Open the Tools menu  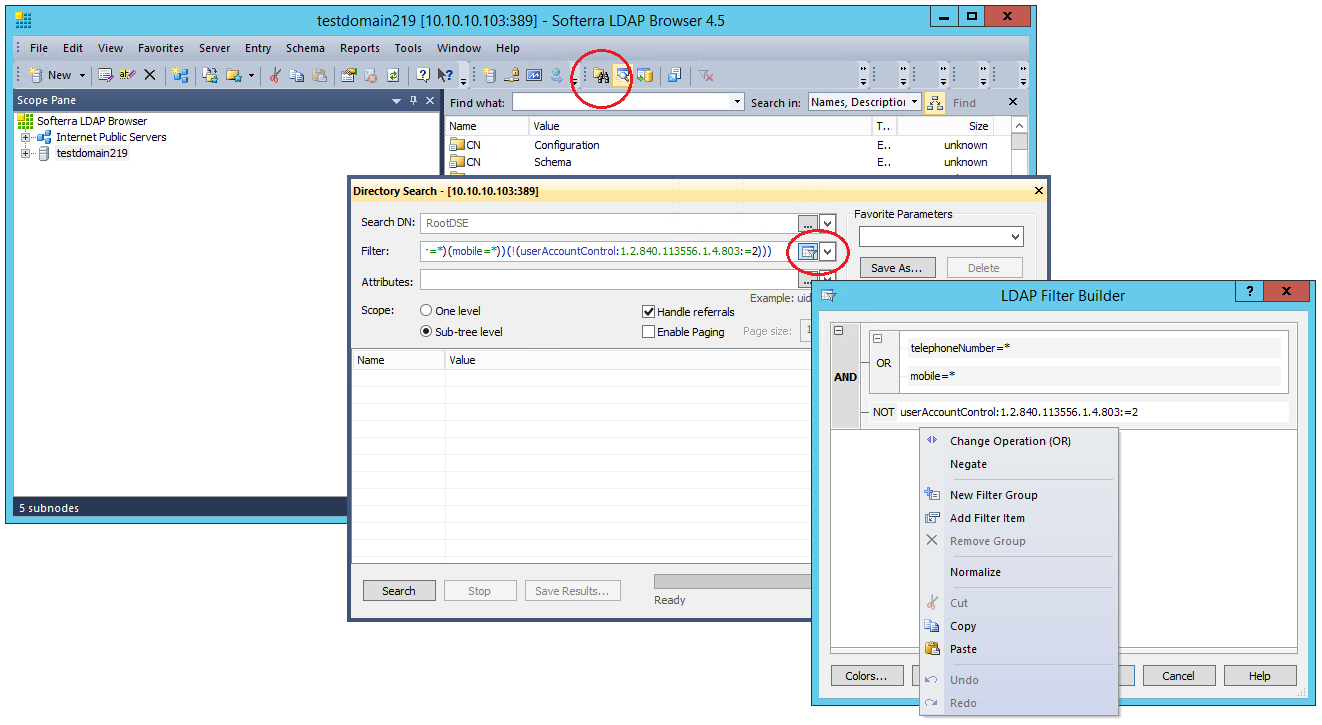point(408,48)
